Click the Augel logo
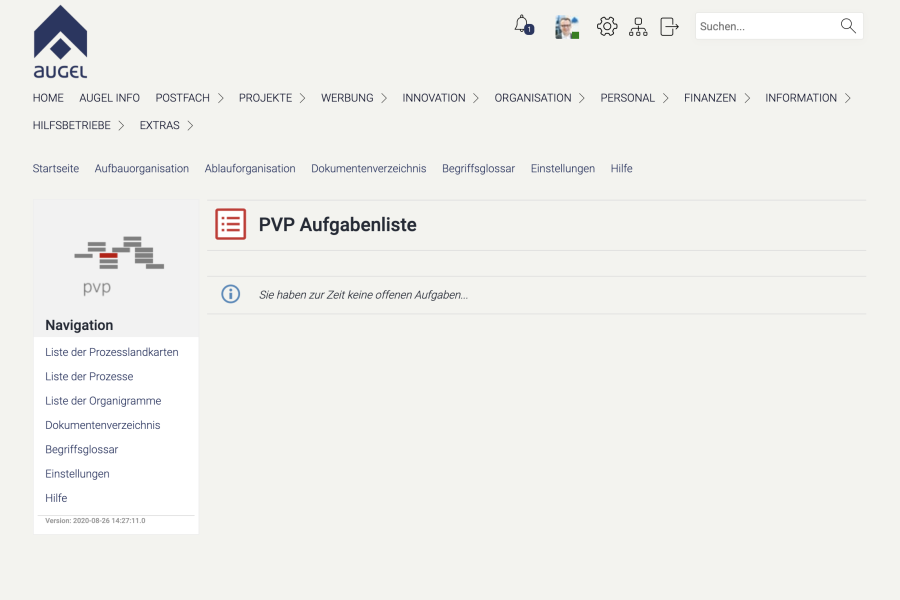The width and height of the screenshot is (900, 600). click(60, 42)
